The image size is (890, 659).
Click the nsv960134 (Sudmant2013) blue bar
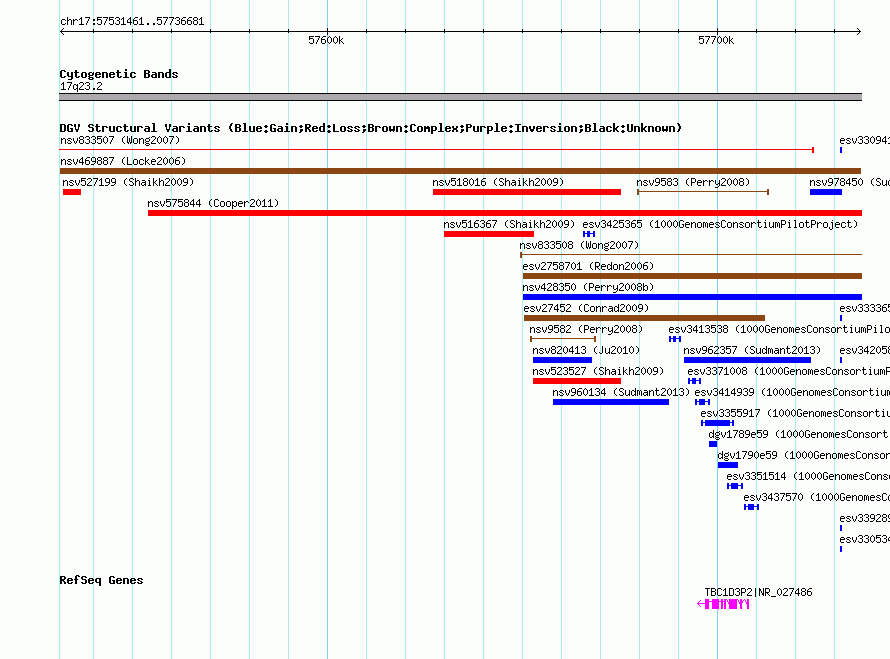coord(610,402)
